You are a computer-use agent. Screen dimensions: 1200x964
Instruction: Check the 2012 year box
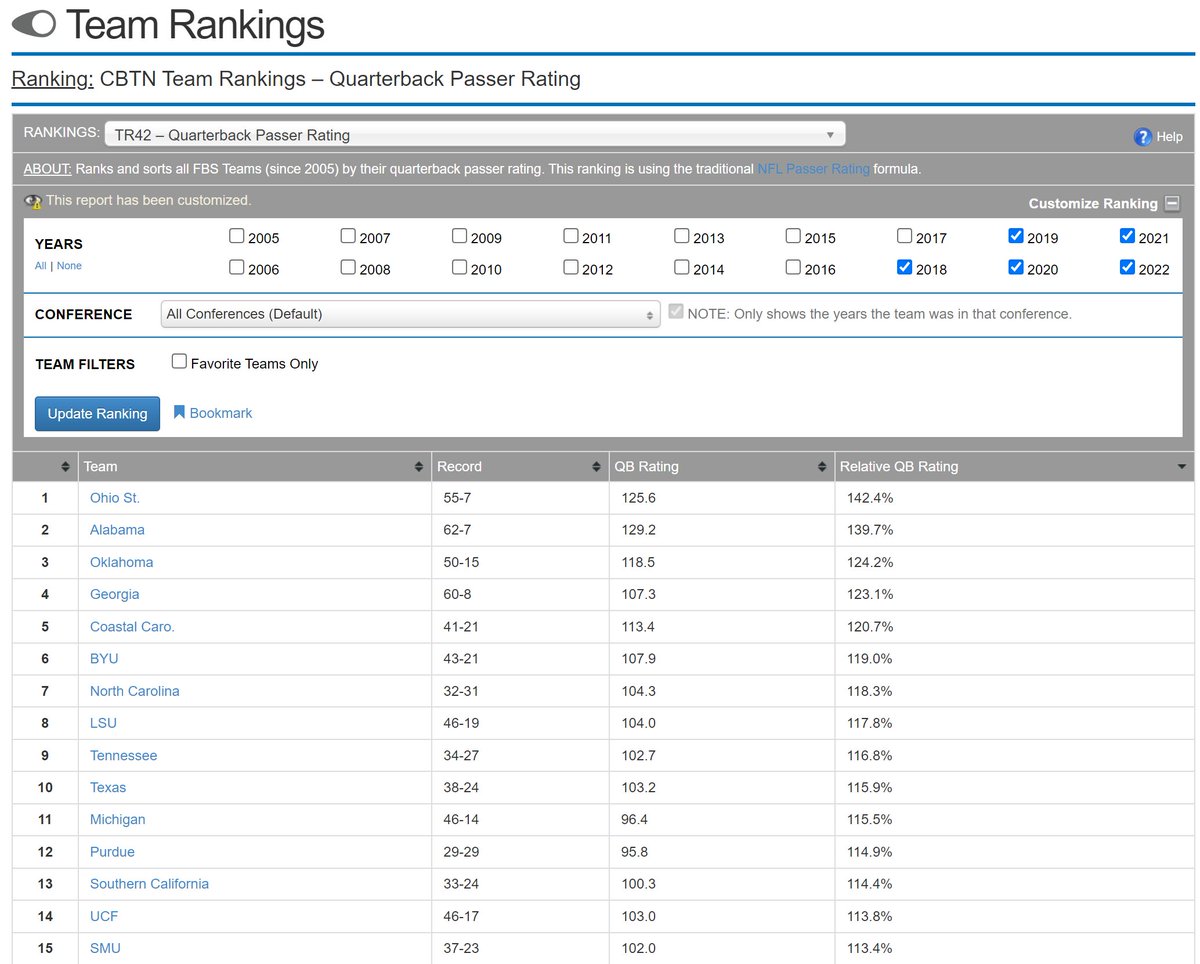[x=570, y=267]
